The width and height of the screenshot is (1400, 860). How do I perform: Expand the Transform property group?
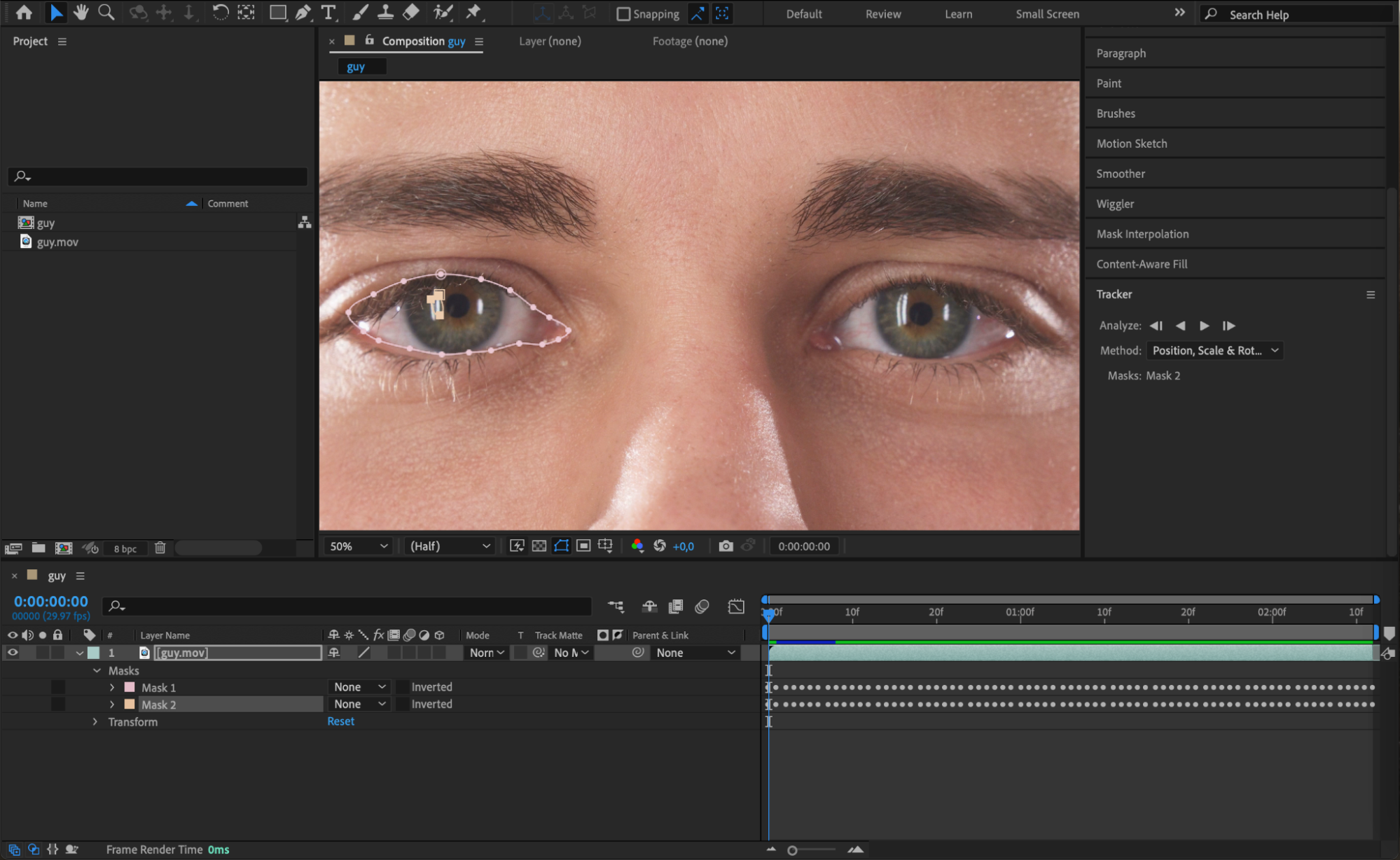click(x=95, y=722)
